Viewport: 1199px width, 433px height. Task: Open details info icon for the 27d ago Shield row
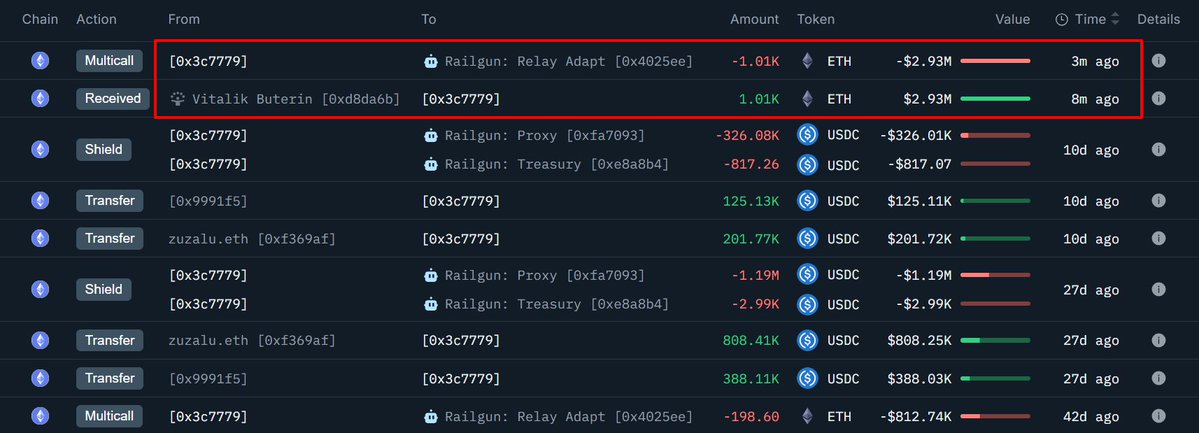point(1158,289)
